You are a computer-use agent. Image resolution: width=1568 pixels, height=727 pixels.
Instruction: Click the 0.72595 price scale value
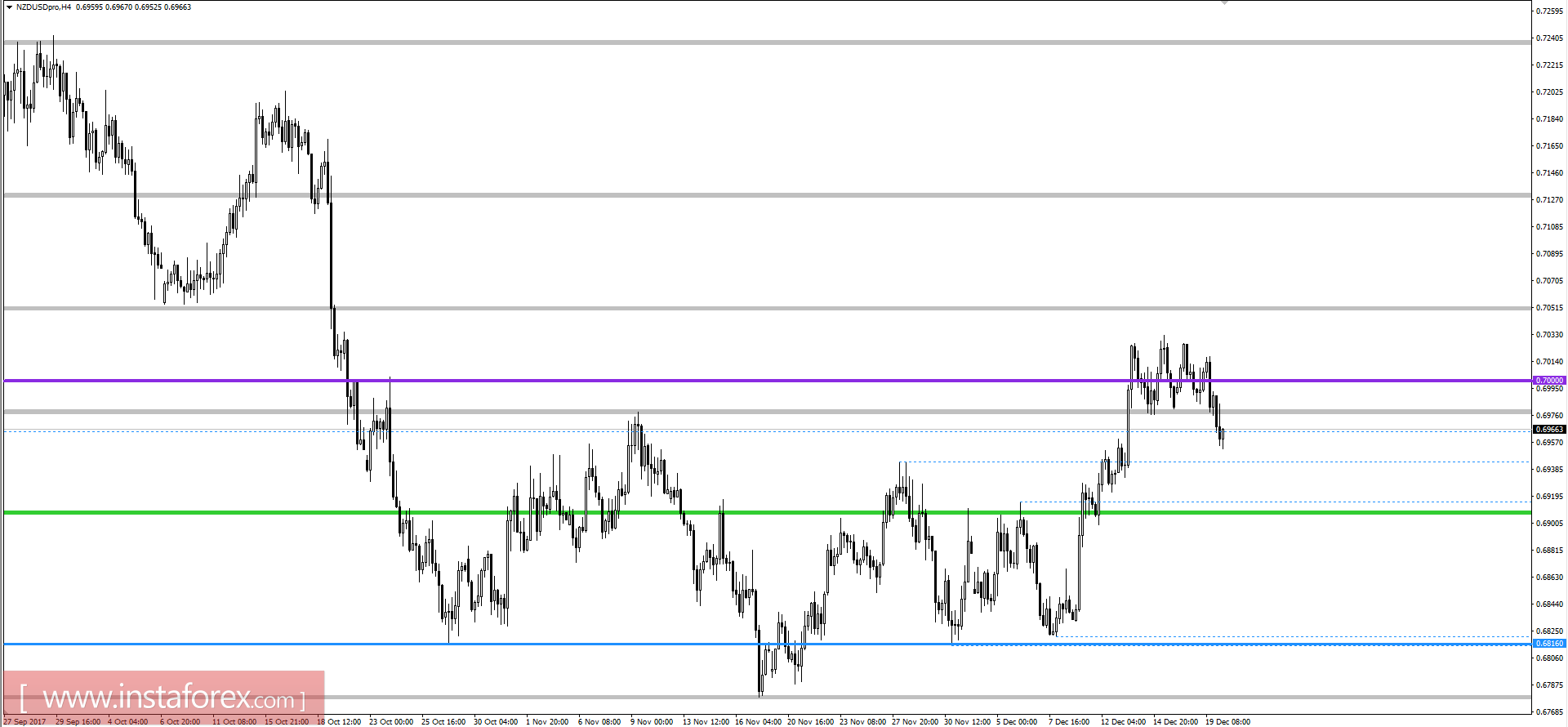click(1549, 11)
